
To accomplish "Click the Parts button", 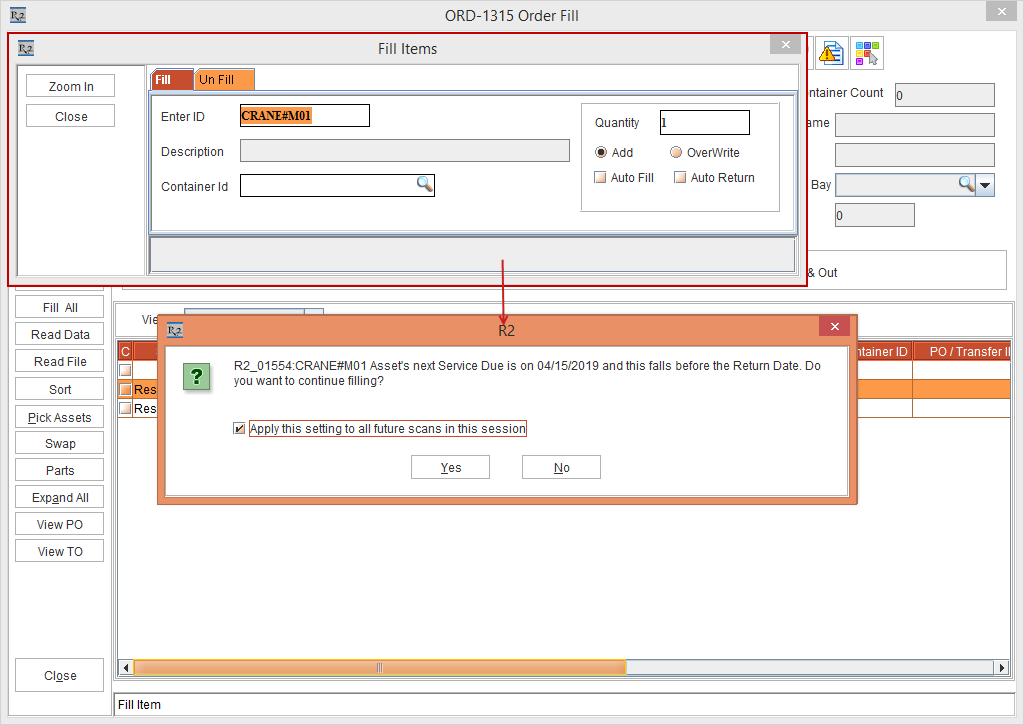I will (x=59, y=470).
